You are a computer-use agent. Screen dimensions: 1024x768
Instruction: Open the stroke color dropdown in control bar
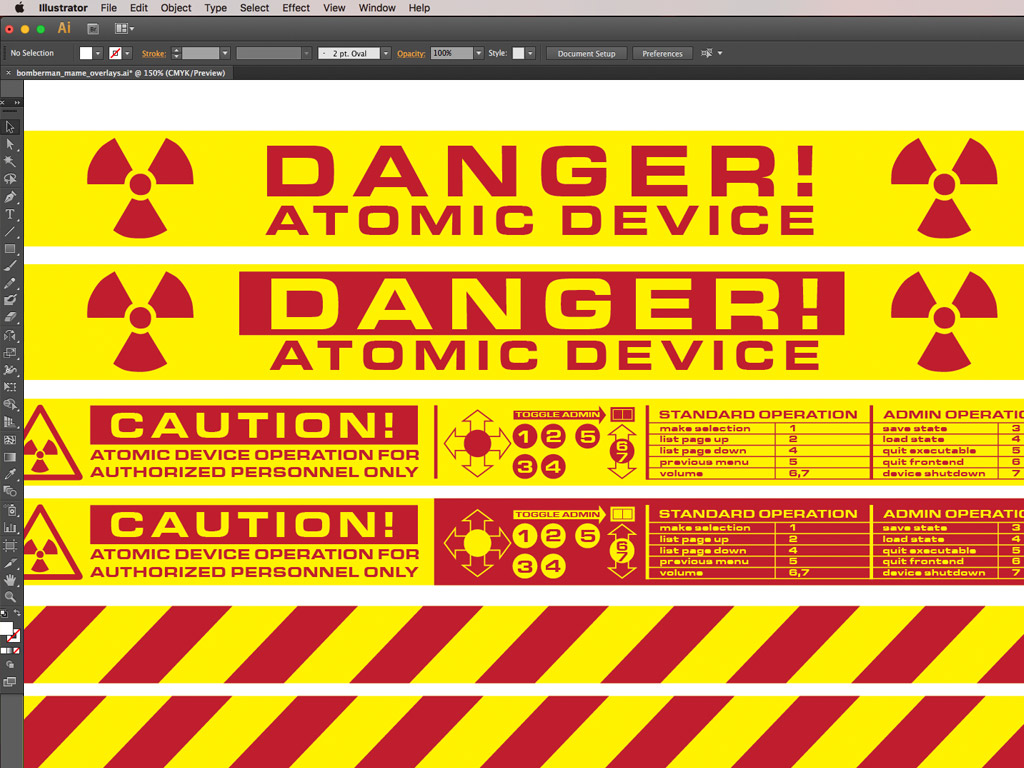[128, 54]
